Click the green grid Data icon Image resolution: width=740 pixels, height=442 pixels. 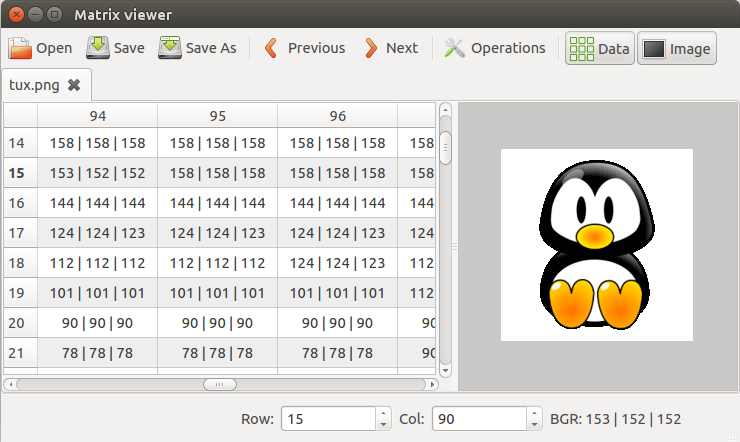point(581,49)
